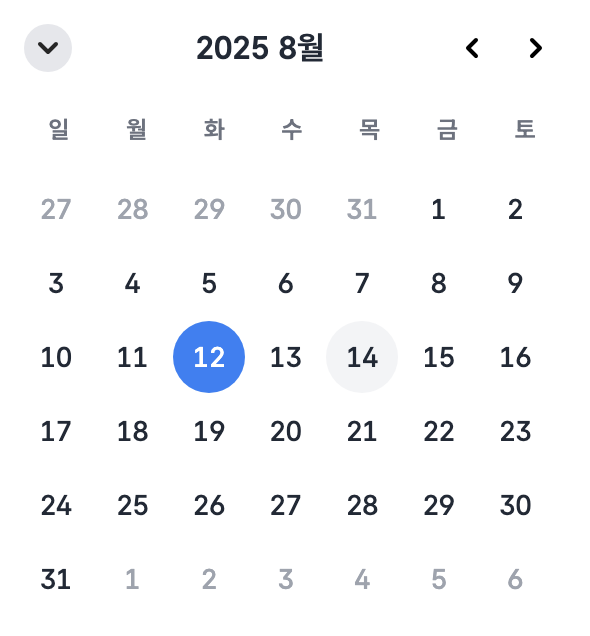The image size is (590, 636).
Task: Pick August 19 below selected date
Action: 209,431
